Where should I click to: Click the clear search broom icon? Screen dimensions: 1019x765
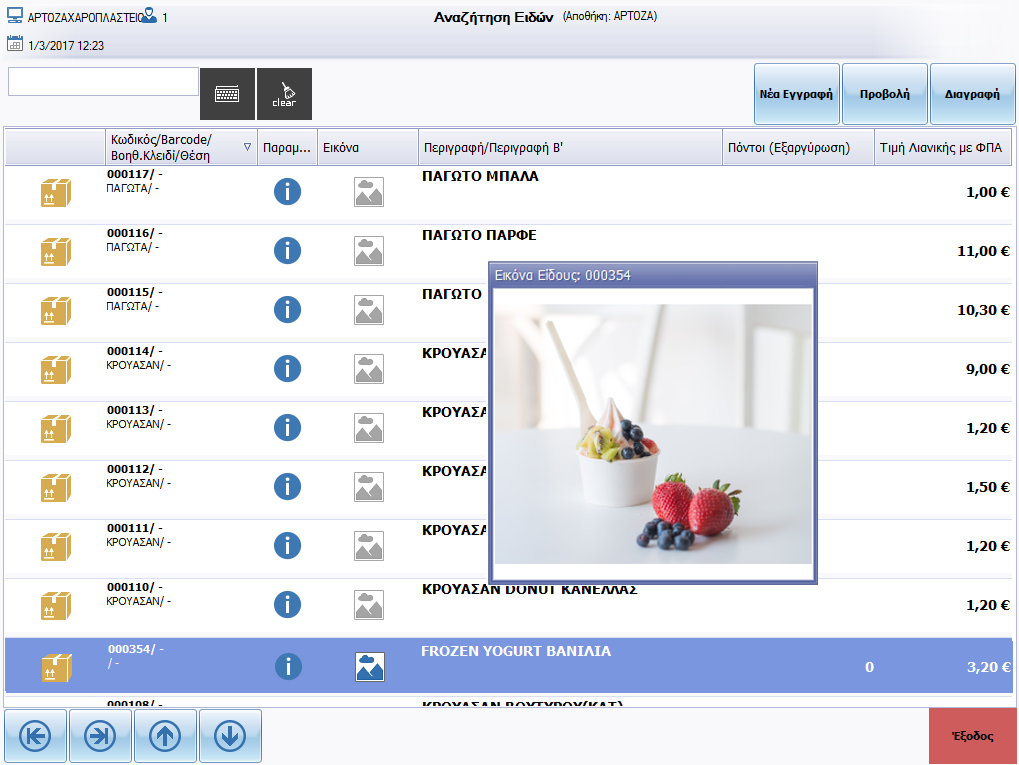[x=284, y=94]
